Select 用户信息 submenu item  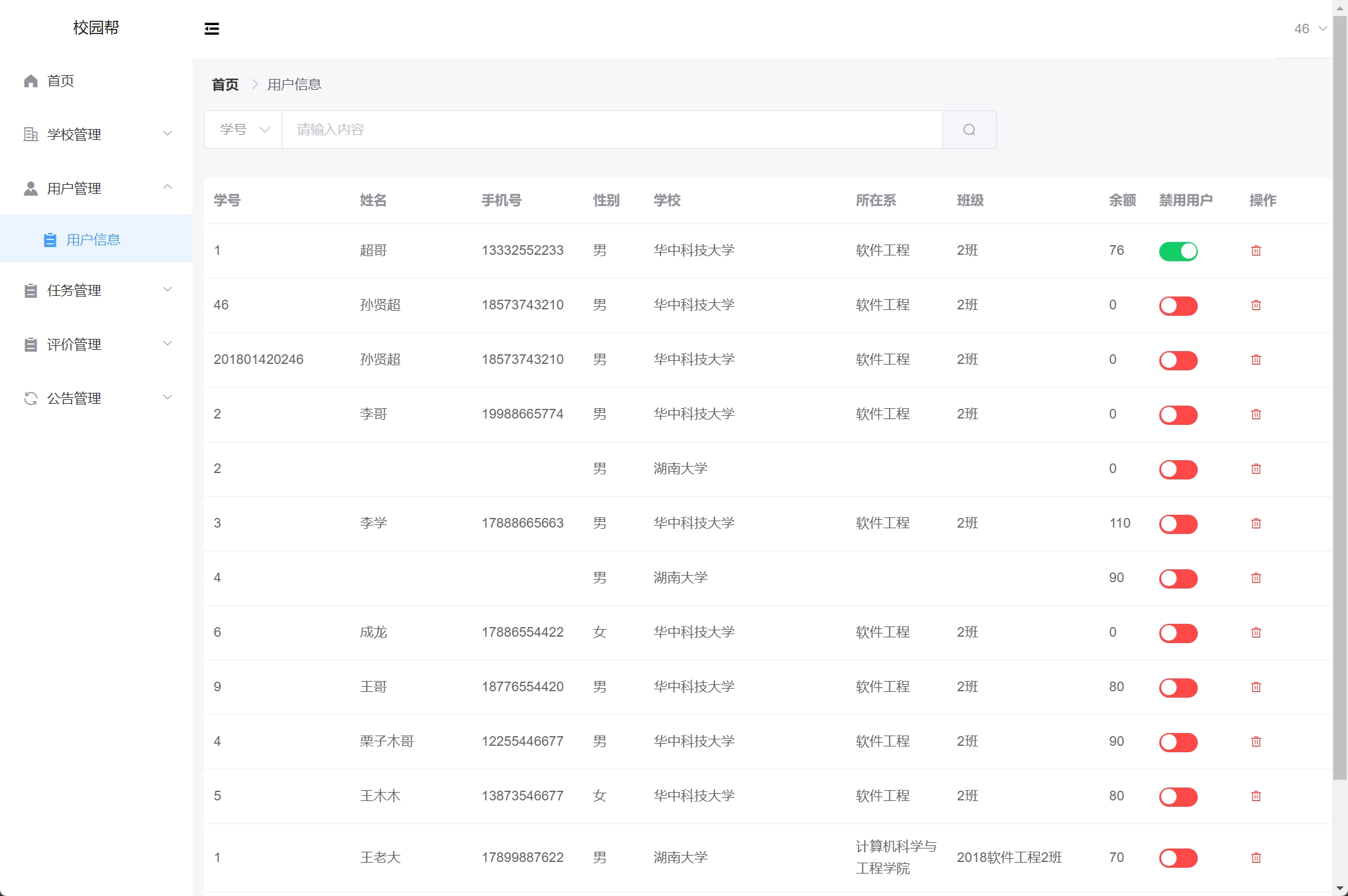[x=96, y=239]
